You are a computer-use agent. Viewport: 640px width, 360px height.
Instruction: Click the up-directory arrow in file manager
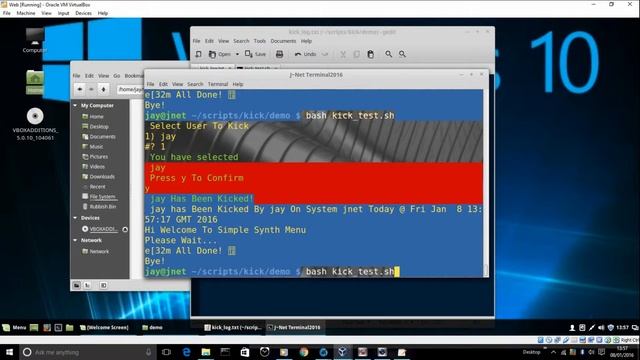click(104, 89)
